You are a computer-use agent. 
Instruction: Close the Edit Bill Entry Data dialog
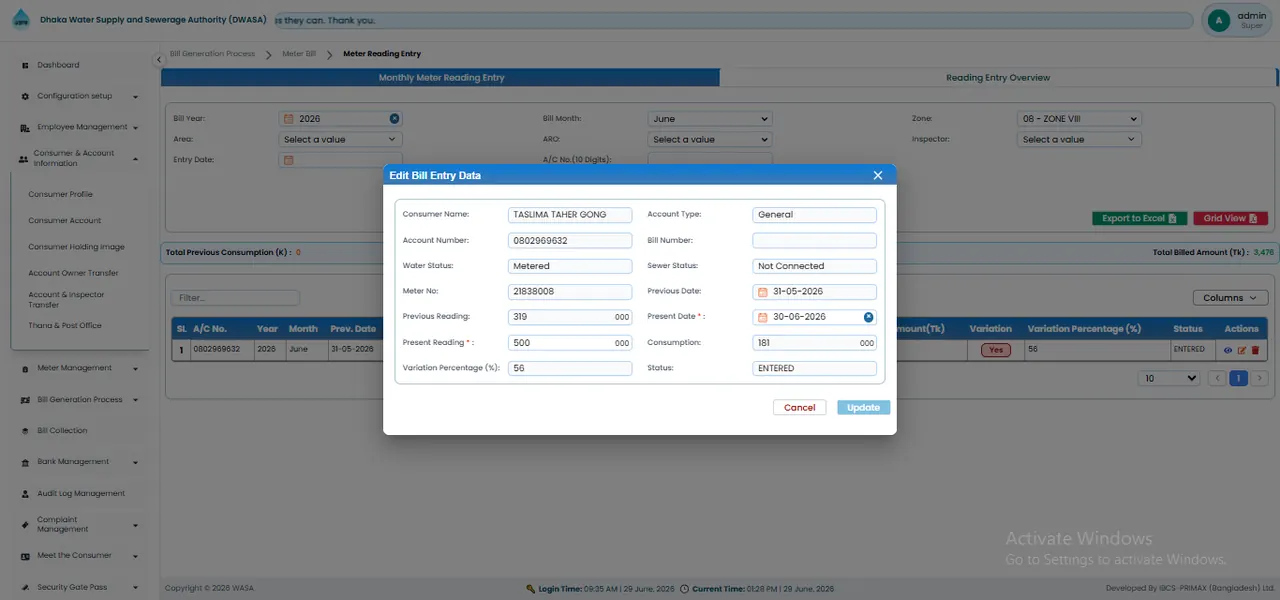878,175
